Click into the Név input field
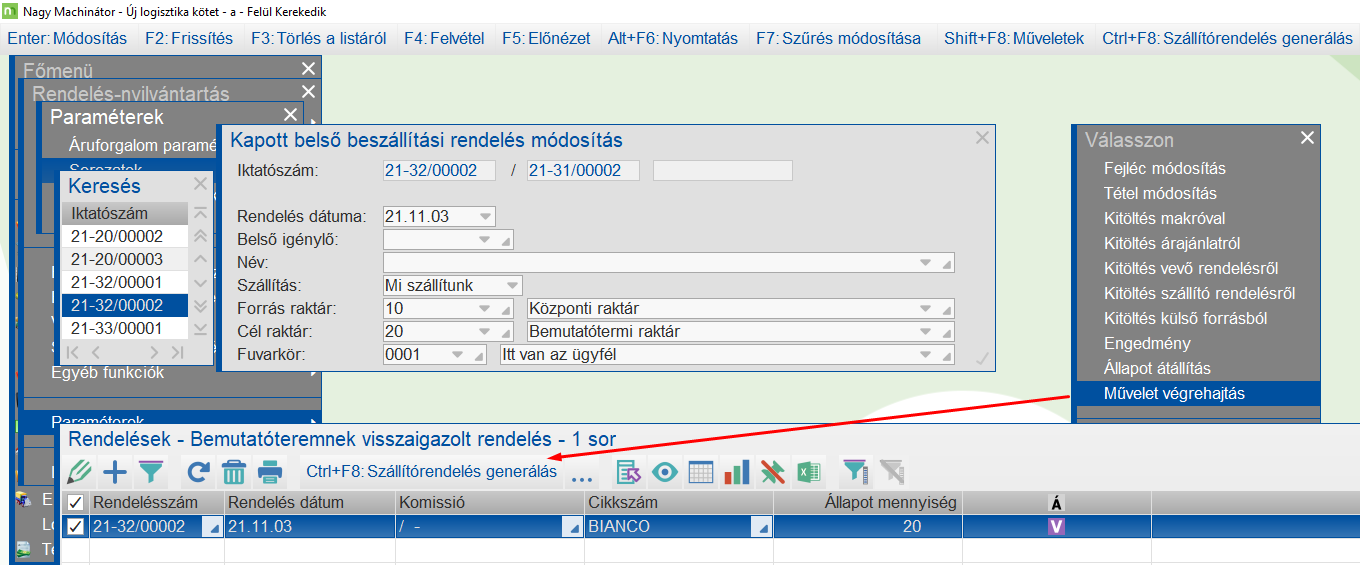Viewport: 1360px width, 565px height. click(669, 262)
